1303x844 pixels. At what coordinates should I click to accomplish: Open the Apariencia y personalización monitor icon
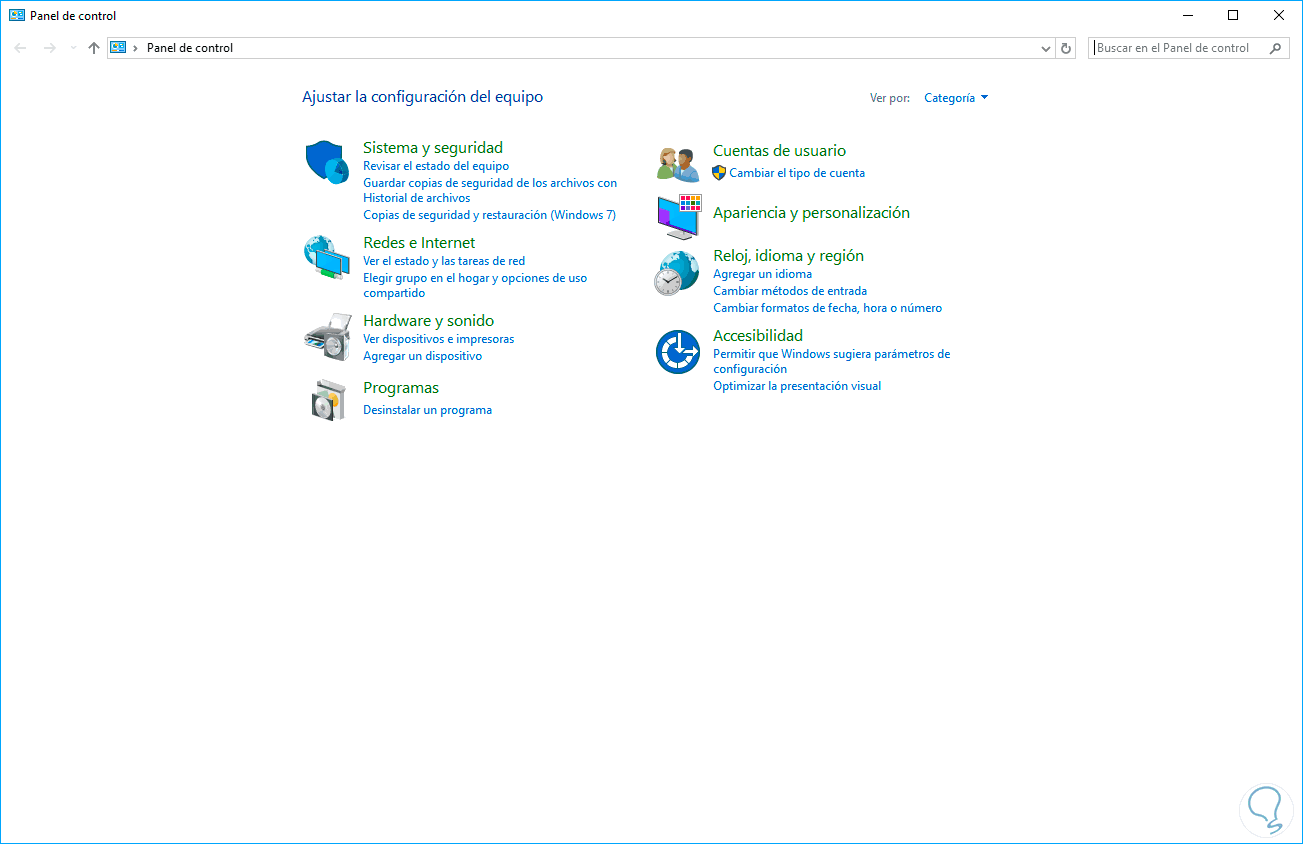(679, 216)
